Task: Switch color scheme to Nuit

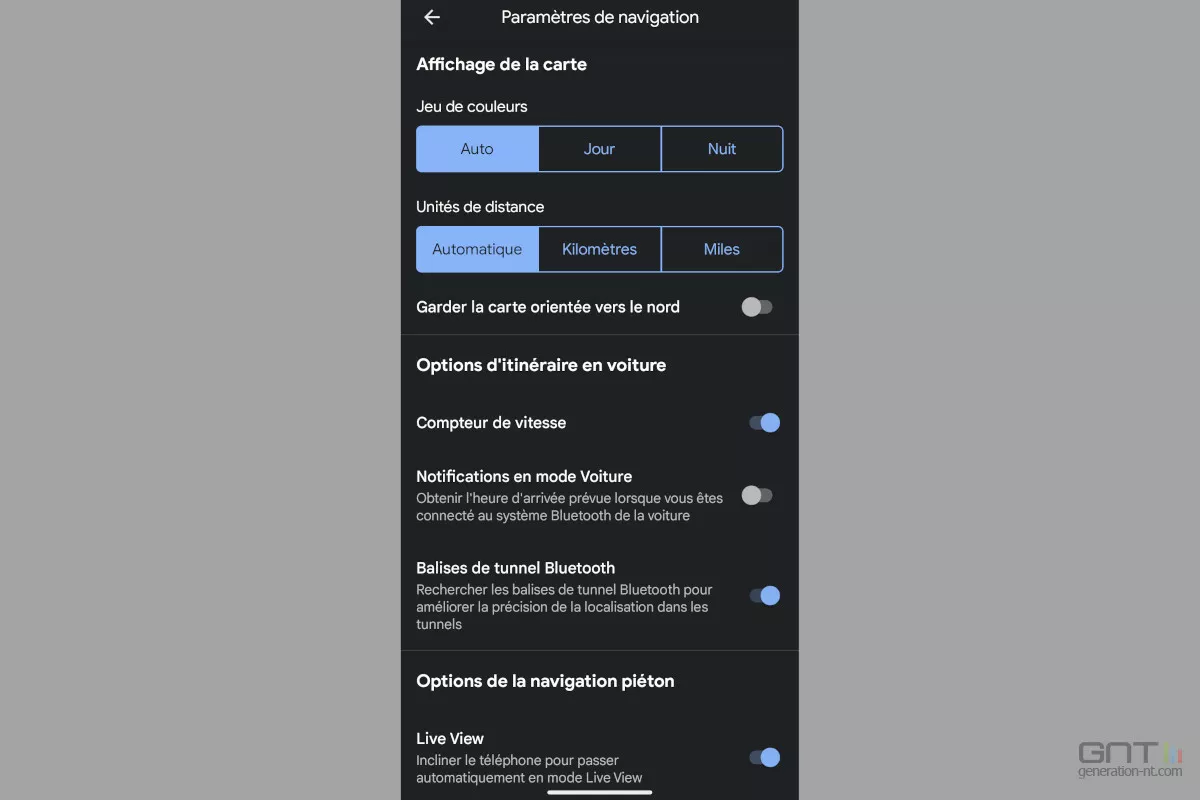Action: click(721, 149)
